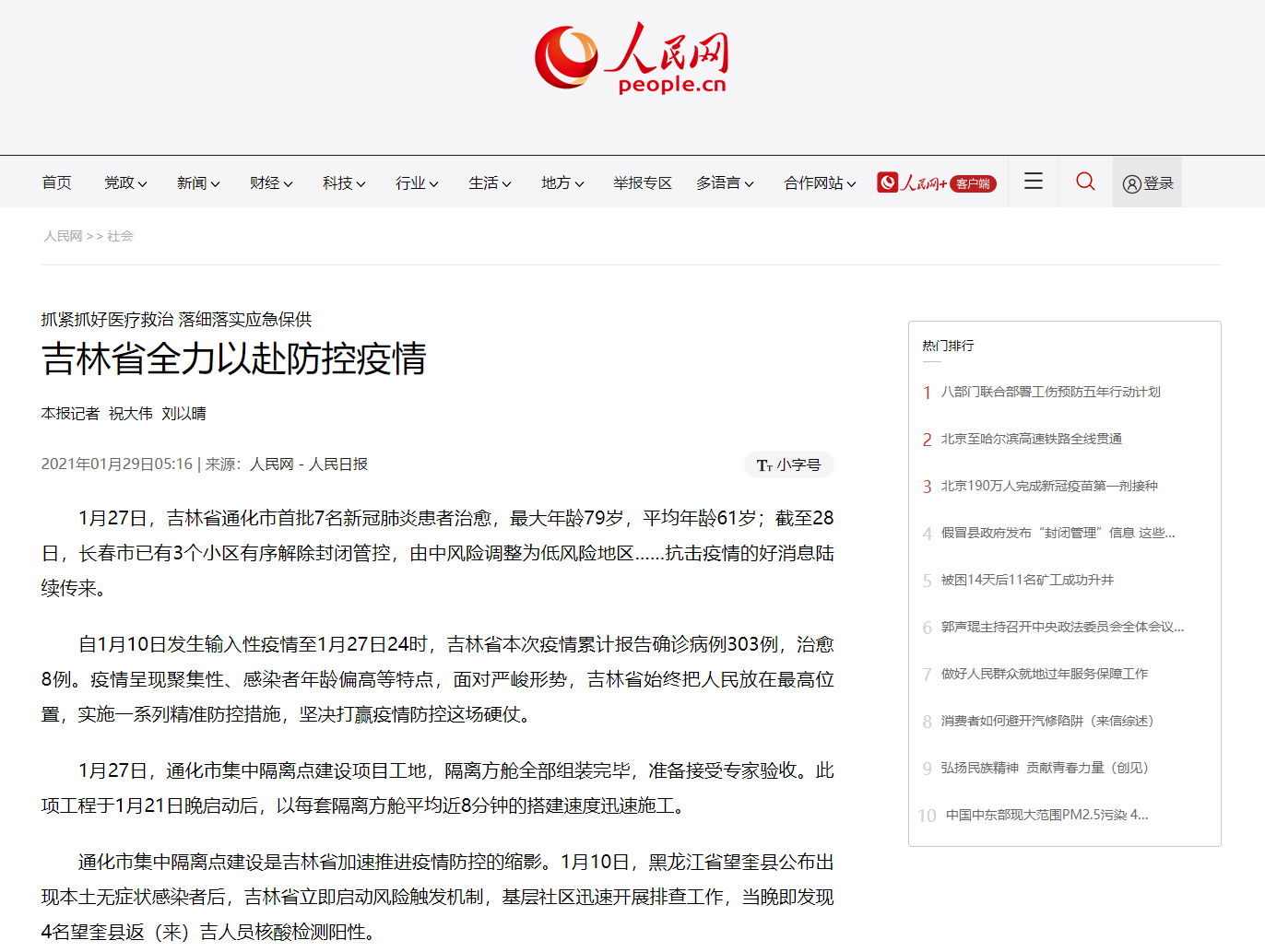Open the hamburger menu icon

tap(1034, 182)
